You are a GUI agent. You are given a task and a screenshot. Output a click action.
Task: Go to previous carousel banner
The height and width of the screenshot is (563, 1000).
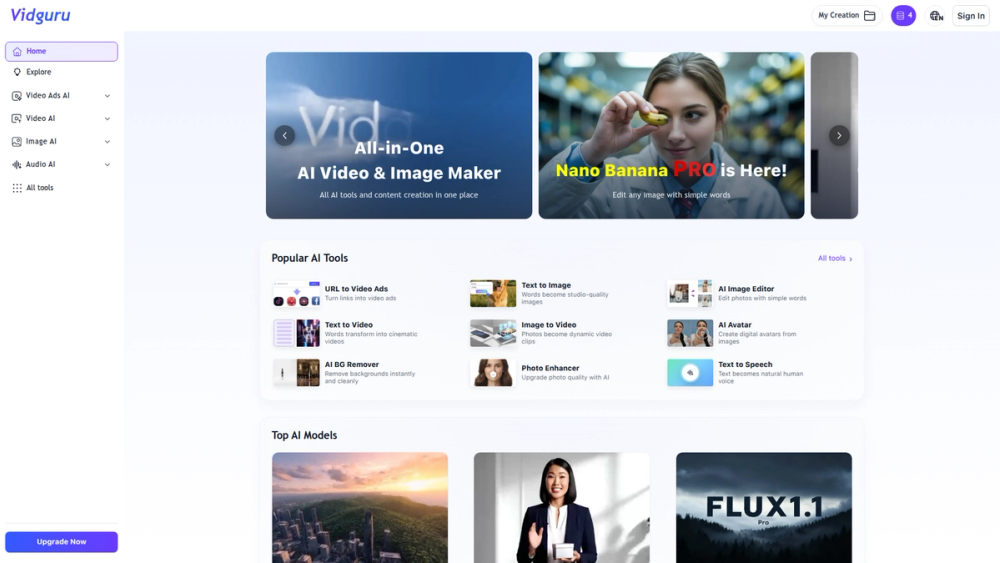point(284,135)
